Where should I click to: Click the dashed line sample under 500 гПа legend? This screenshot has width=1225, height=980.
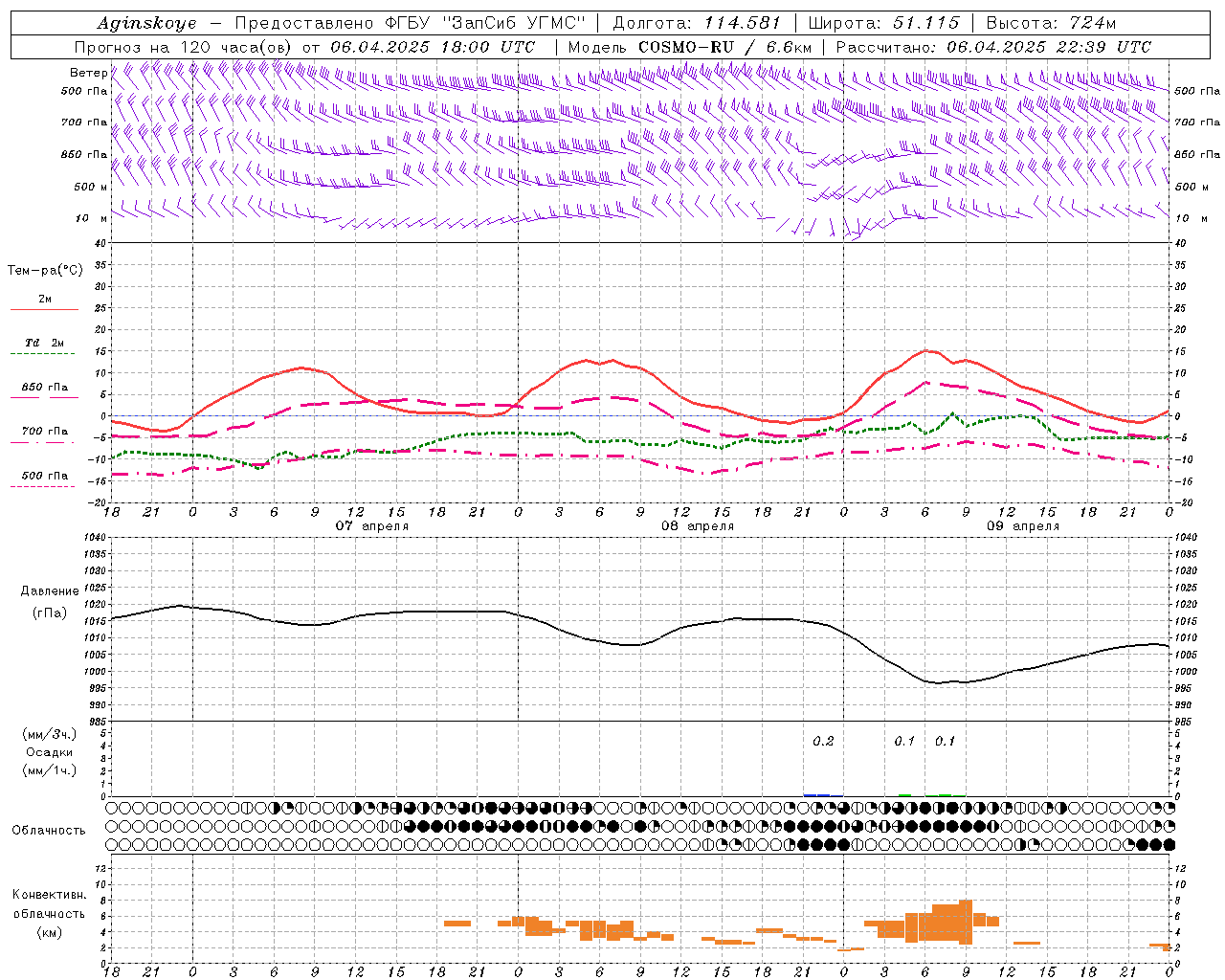43,486
